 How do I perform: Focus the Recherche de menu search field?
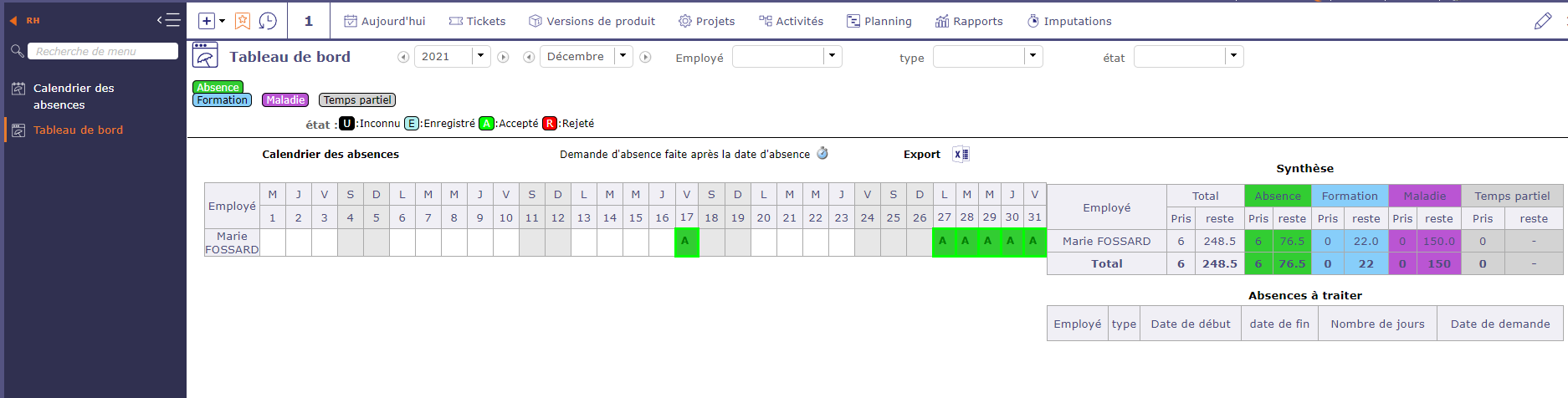(x=103, y=51)
